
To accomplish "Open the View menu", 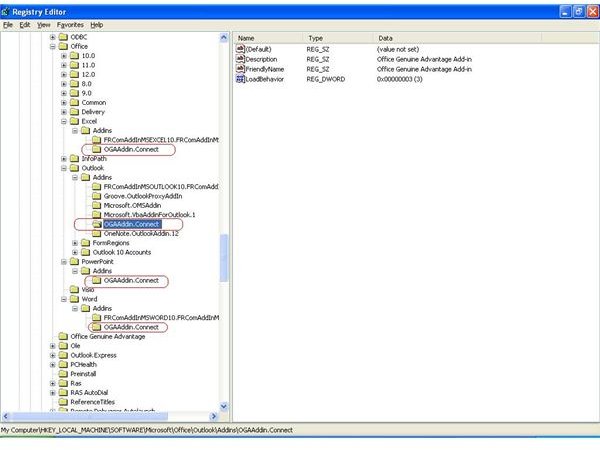I will 44,25.
